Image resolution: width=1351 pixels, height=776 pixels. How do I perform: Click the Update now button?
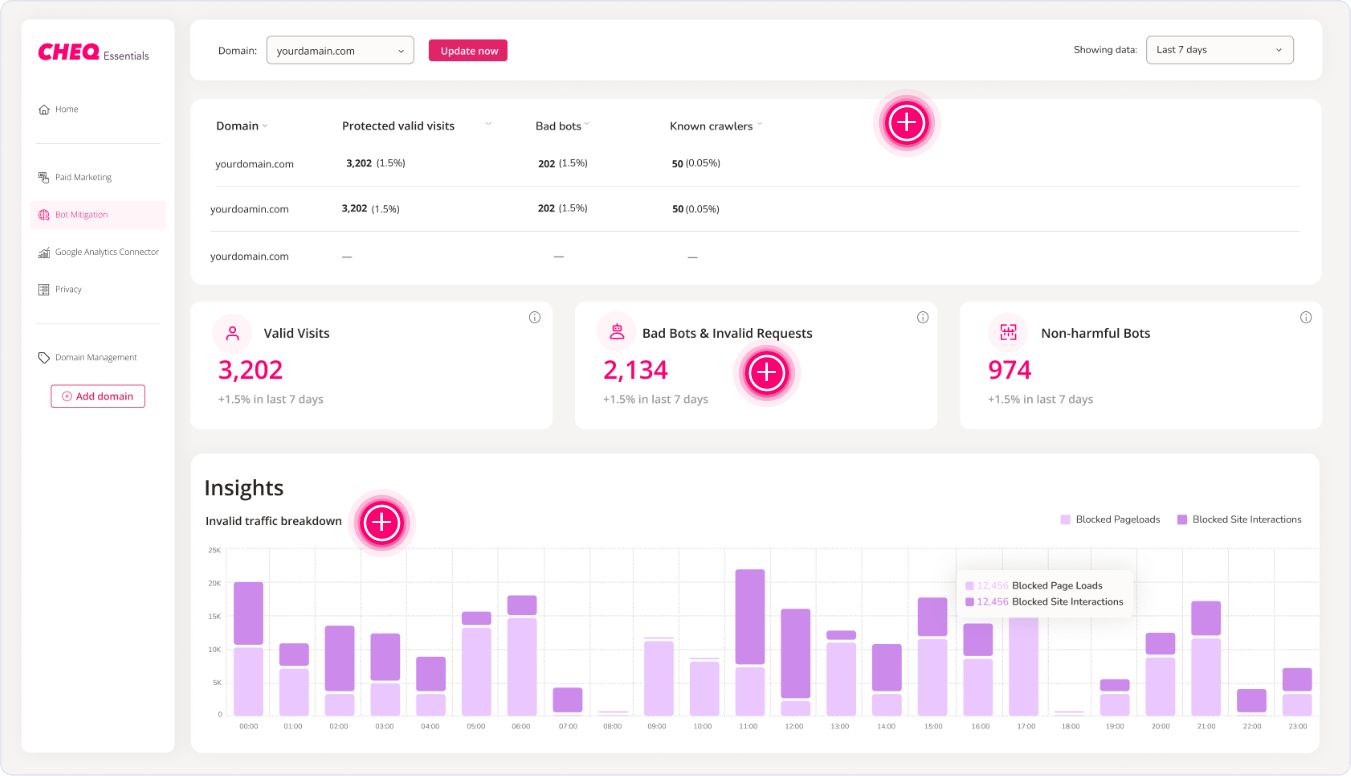coord(467,49)
